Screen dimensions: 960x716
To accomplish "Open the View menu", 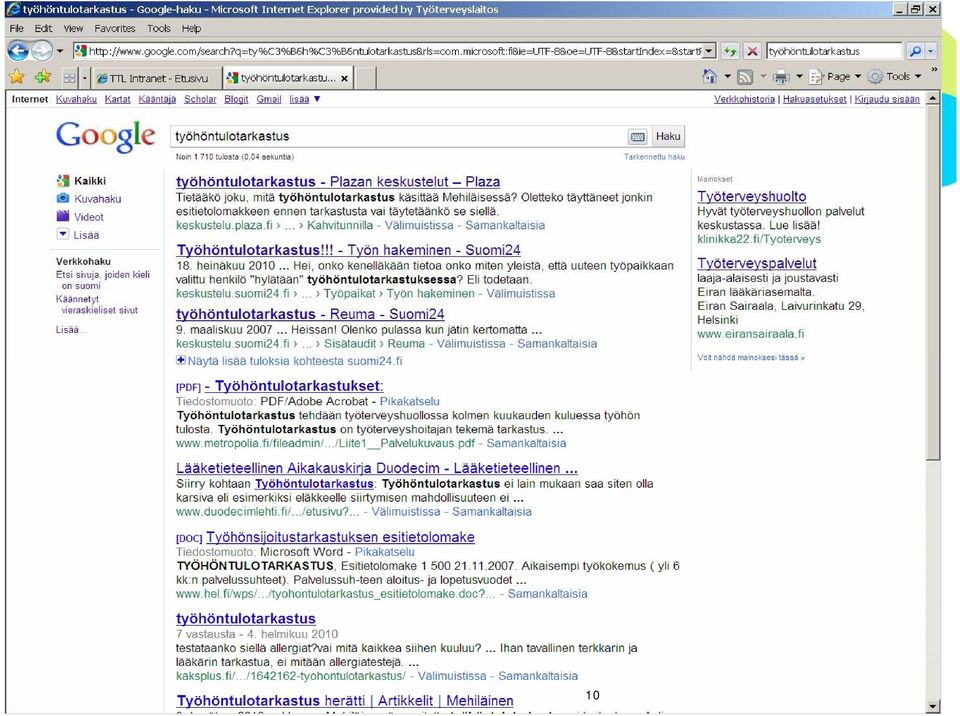I will point(73,28).
